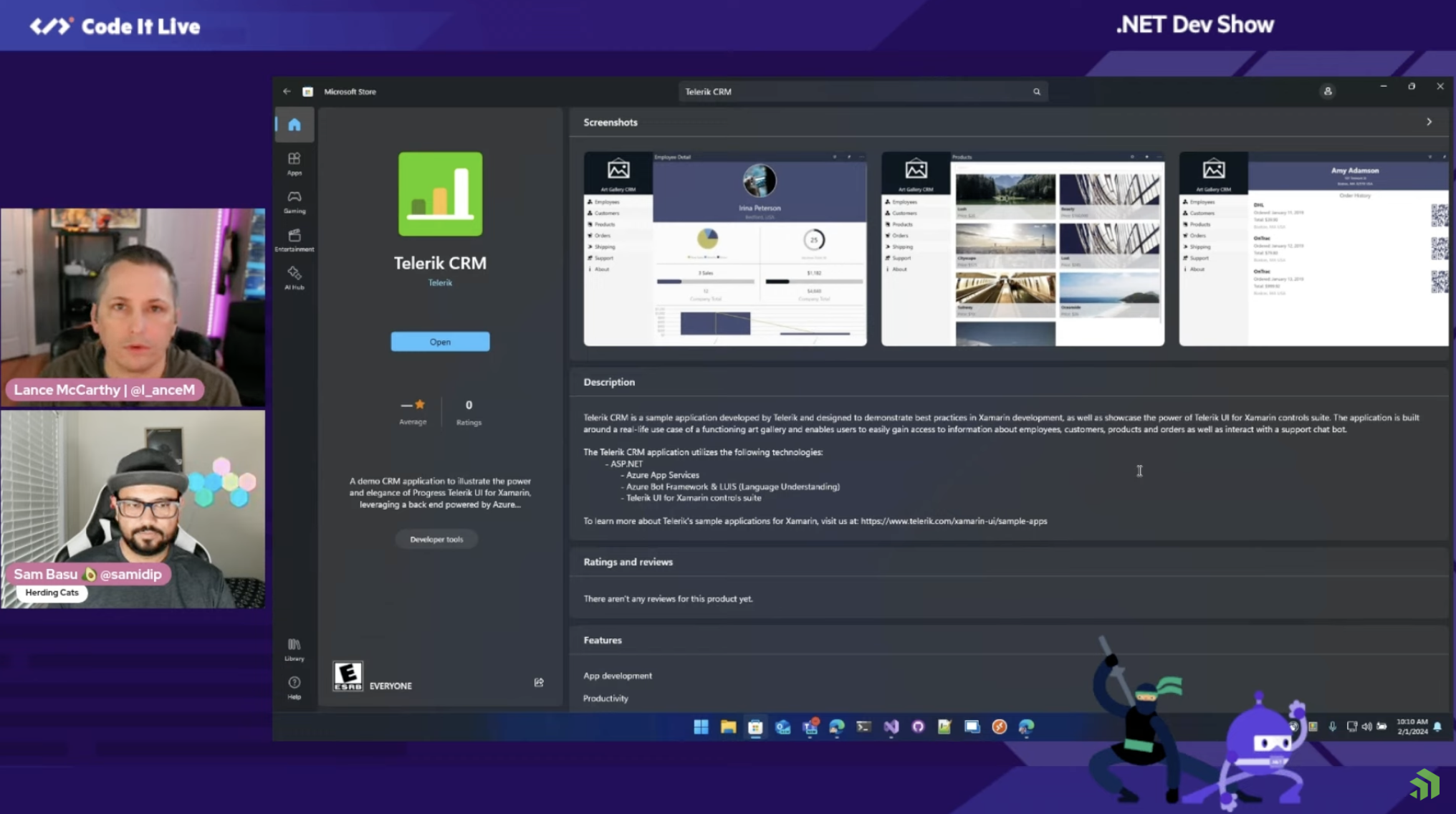Open Help in the Store sidebar
Image resolution: width=1456 pixels, height=814 pixels.
[x=294, y=686]
